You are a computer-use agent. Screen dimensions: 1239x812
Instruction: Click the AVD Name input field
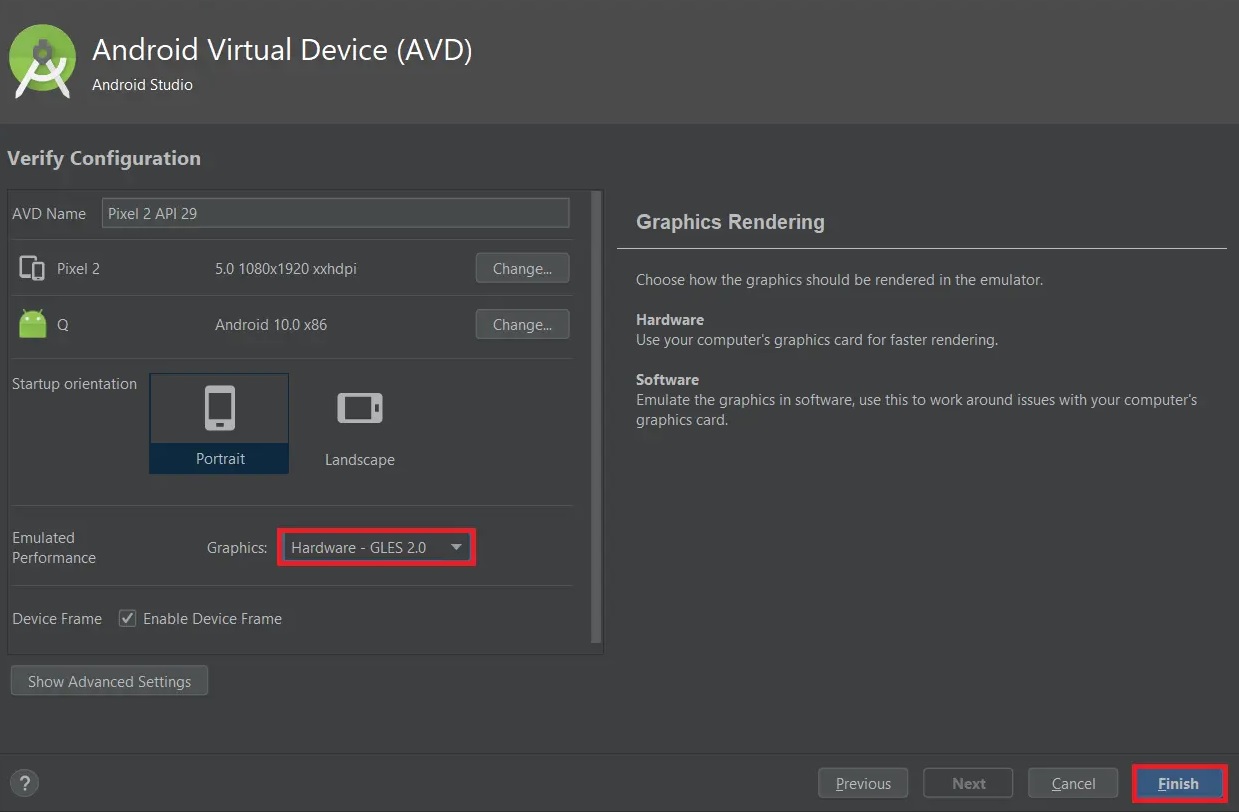point(336,213)
